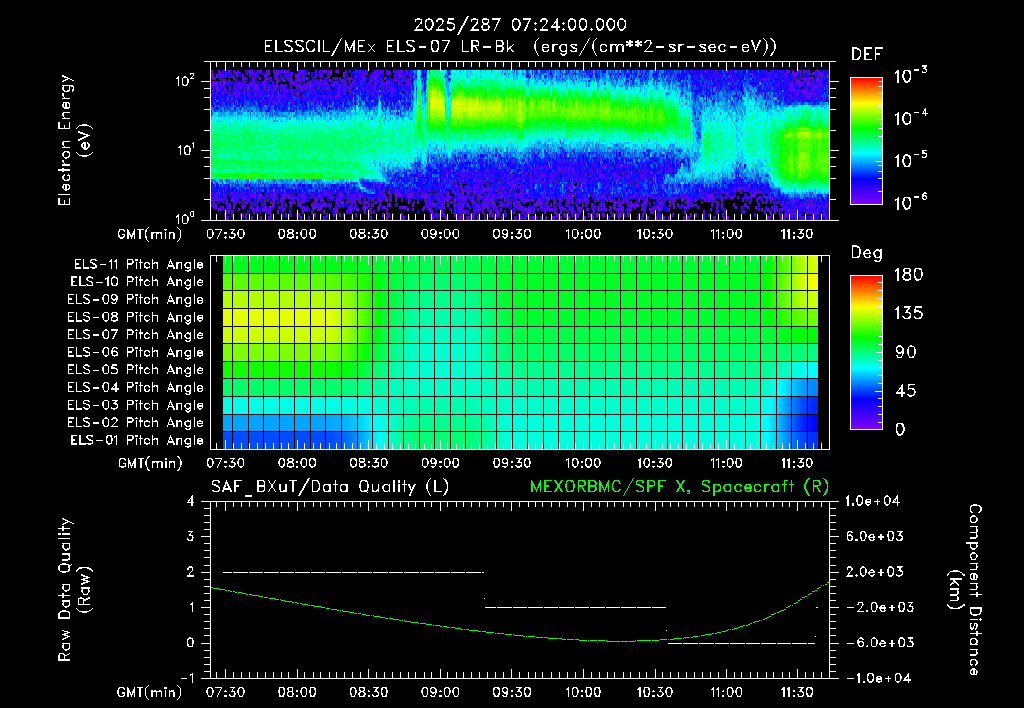Screen dimensions: 1024x708
Task: Select the ELS-09 Pitch Angle row label
Action: coord(136,300)
